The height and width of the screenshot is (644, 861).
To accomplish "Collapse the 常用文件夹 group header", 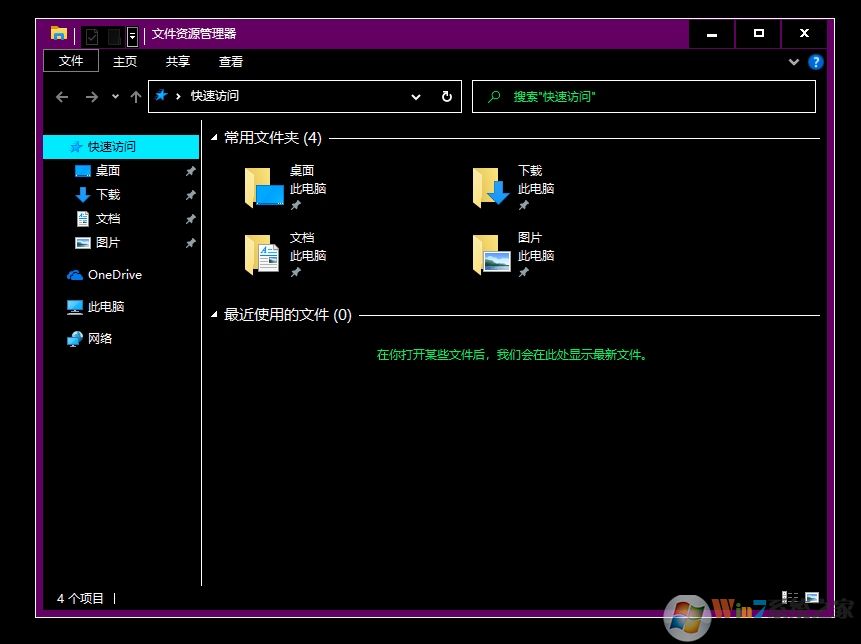I will pyautogui.click(x=214, y=138).
